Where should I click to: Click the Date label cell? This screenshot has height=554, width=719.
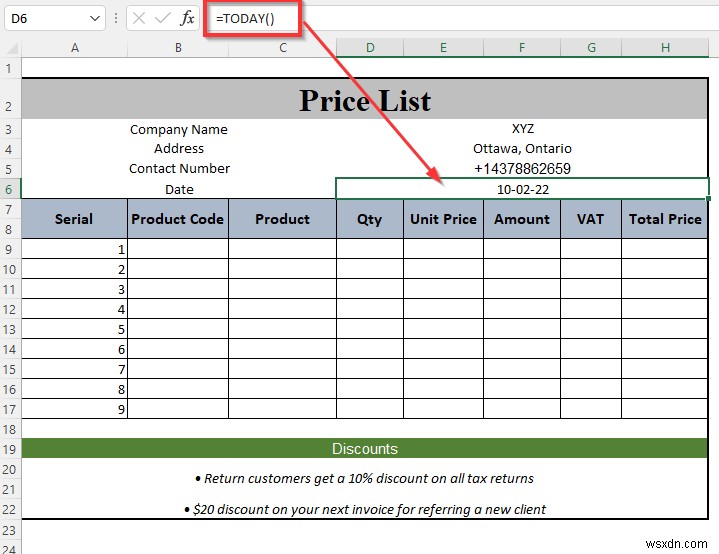pyautogui.click(x=179, y=189)
